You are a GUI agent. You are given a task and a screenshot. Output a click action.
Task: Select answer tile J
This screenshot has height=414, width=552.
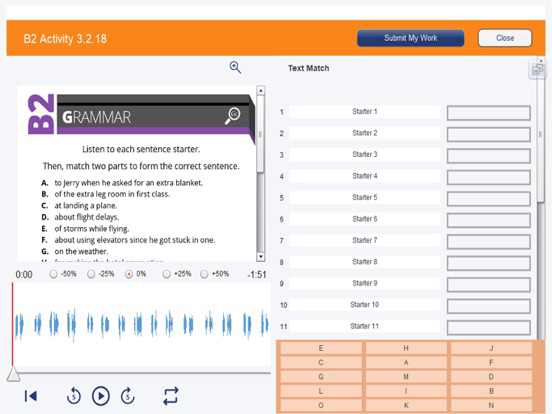coord(491,348)
